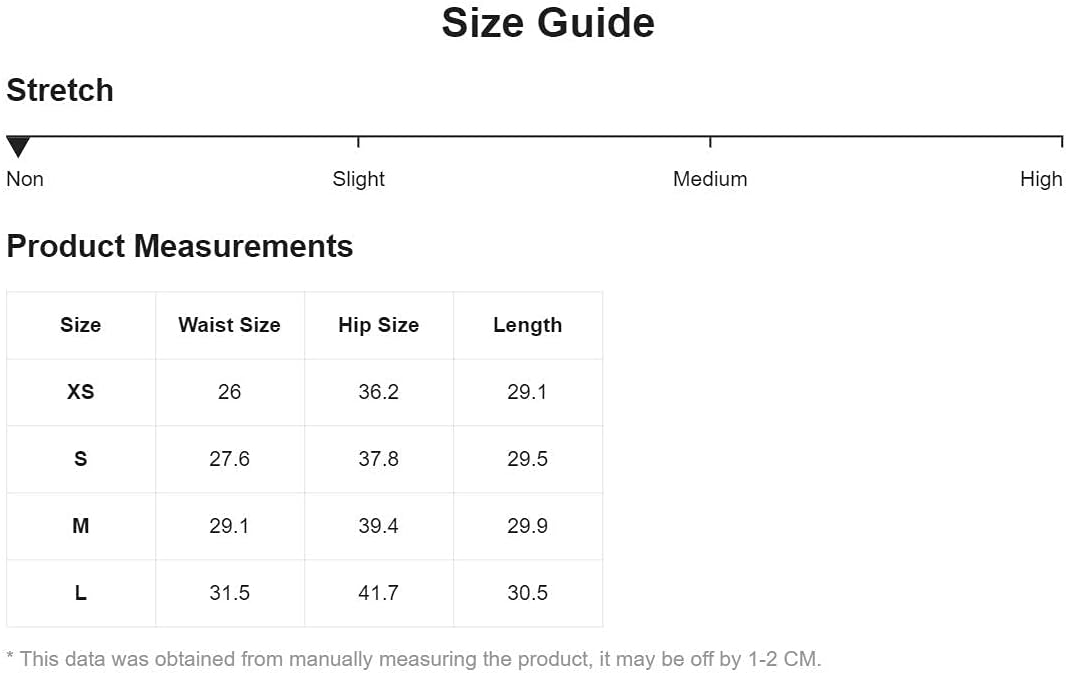1066x673 pixels.
Task: Click the S size row label
Action: [x=80, y=459]
